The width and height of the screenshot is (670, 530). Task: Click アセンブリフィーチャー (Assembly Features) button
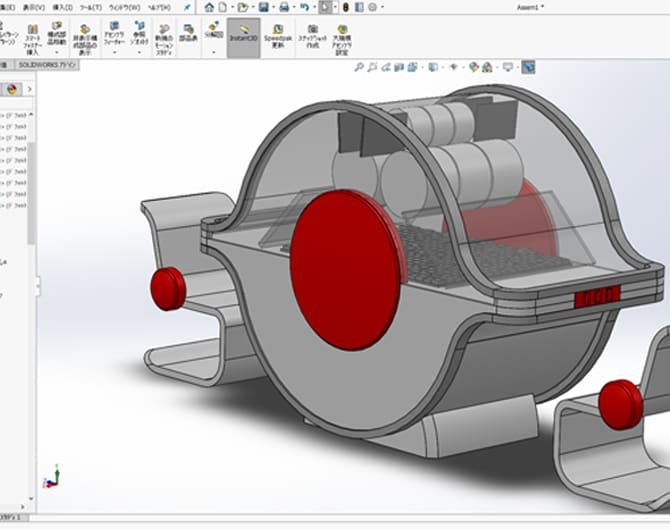[114, 33]
